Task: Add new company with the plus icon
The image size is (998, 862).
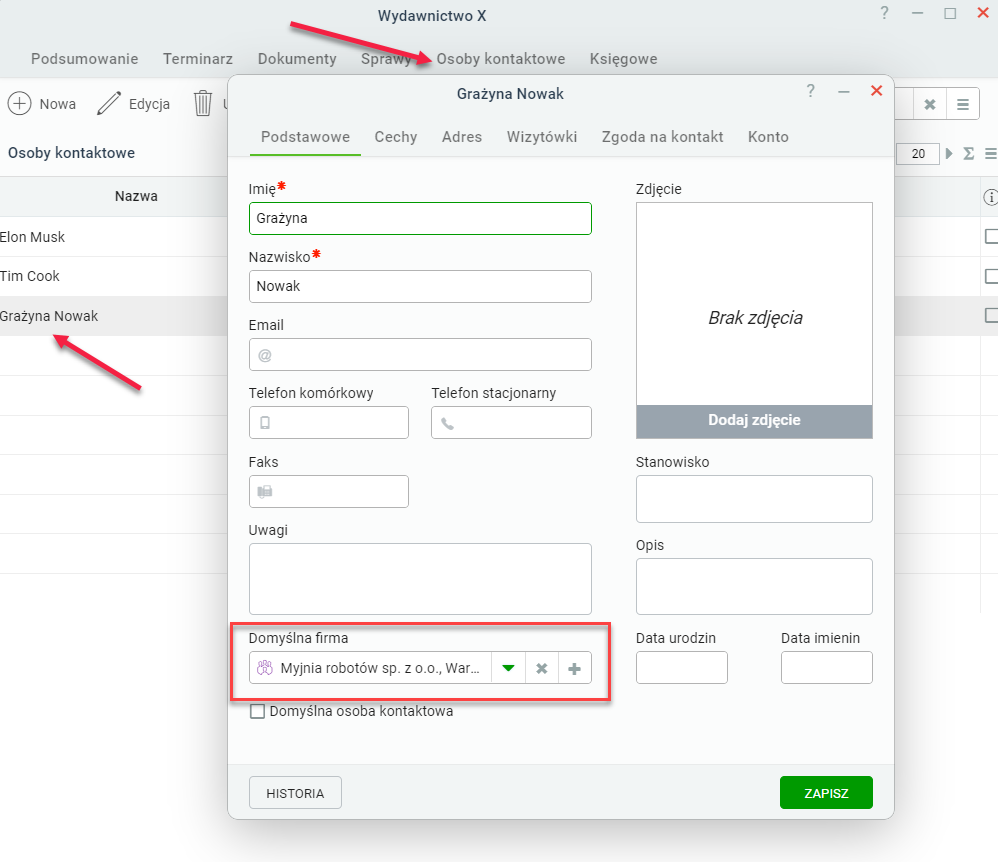Action: pyautogui.click(x=575, y=668)
